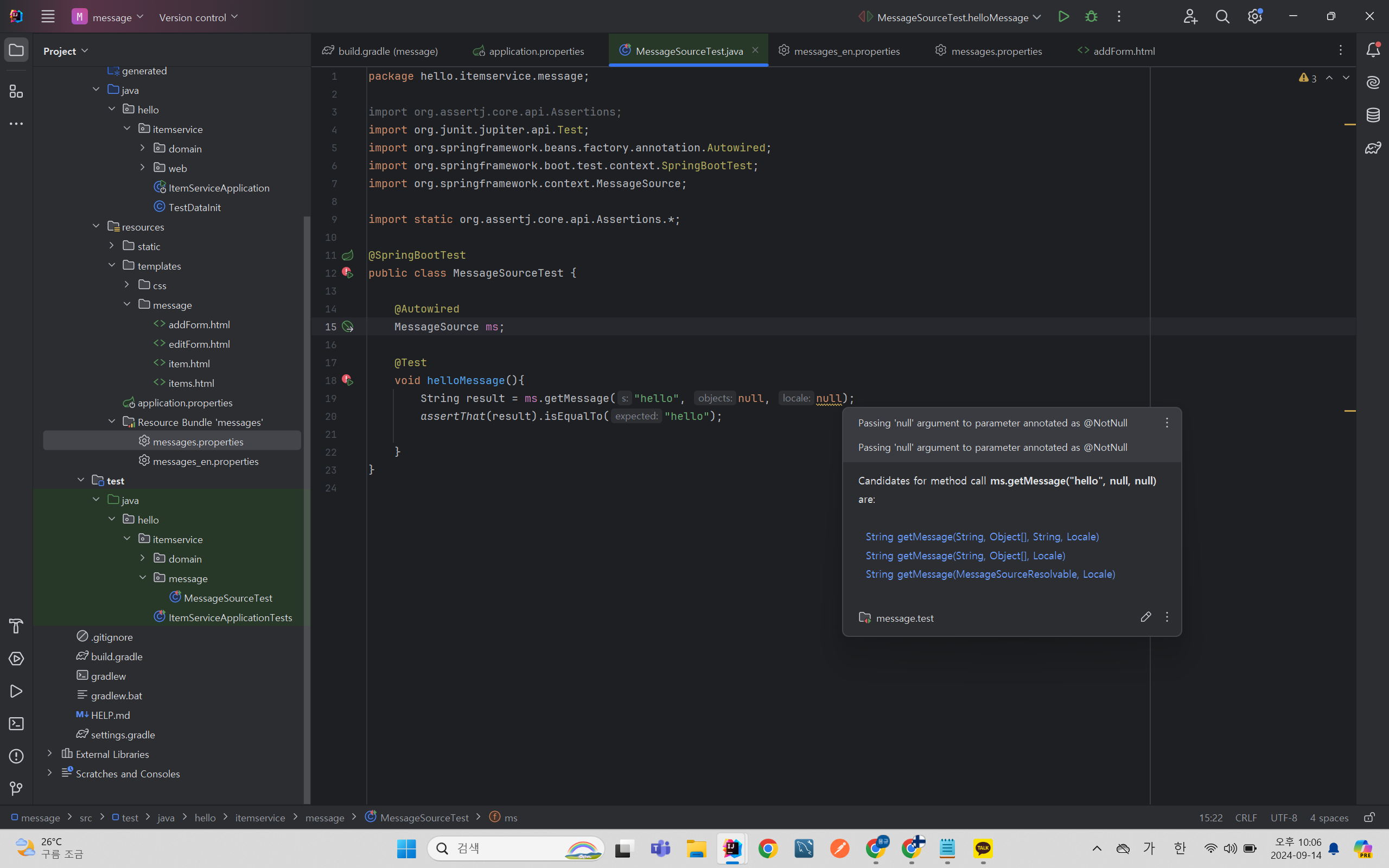Image resolution: width=1389 pixels, height=868 pixels.
Task: Open editor tabs more options menu
Action: tap(1341, 50)
